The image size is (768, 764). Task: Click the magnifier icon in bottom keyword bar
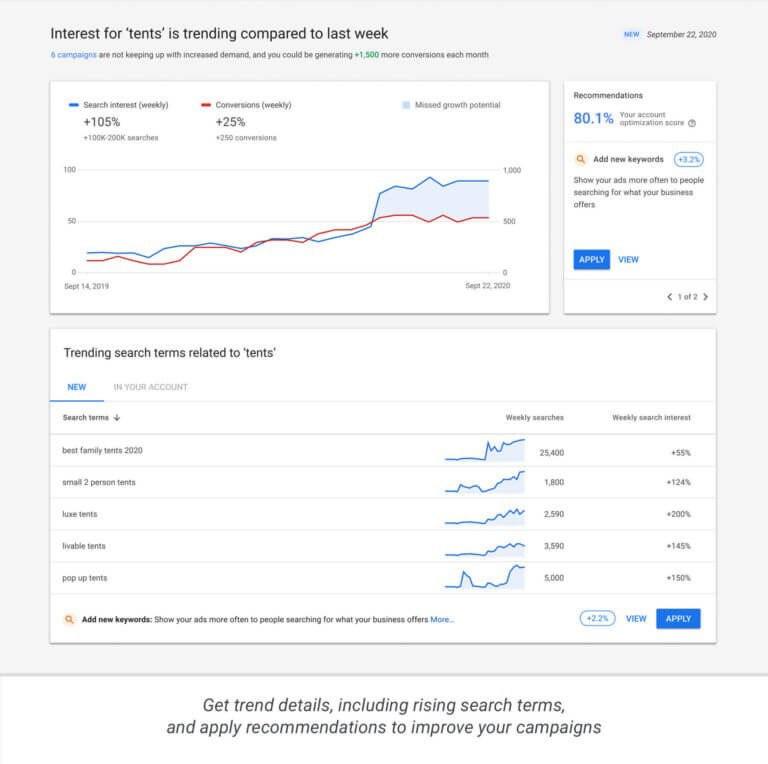69,619
